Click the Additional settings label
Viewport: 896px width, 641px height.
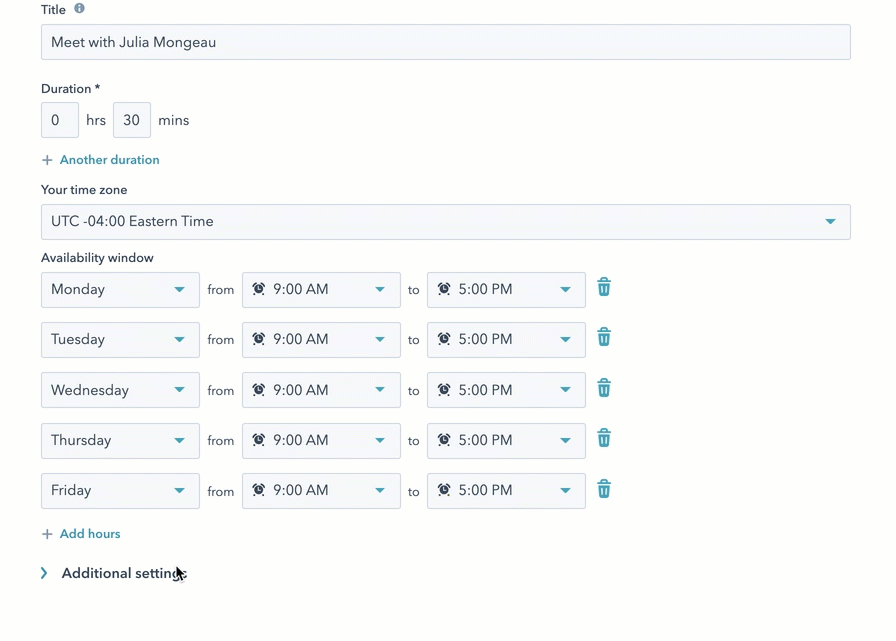(x=124, y=573)
